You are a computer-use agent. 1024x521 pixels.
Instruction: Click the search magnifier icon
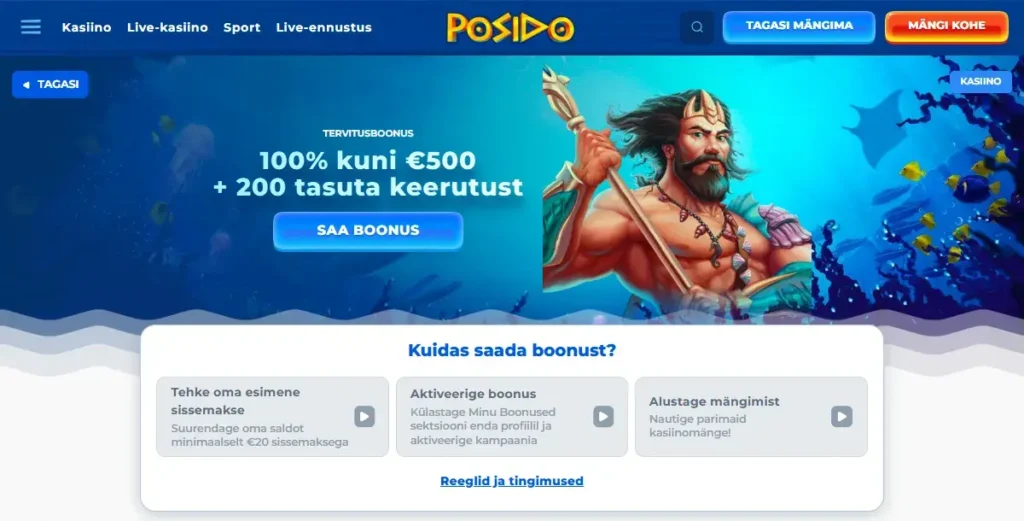coord(697,27)
